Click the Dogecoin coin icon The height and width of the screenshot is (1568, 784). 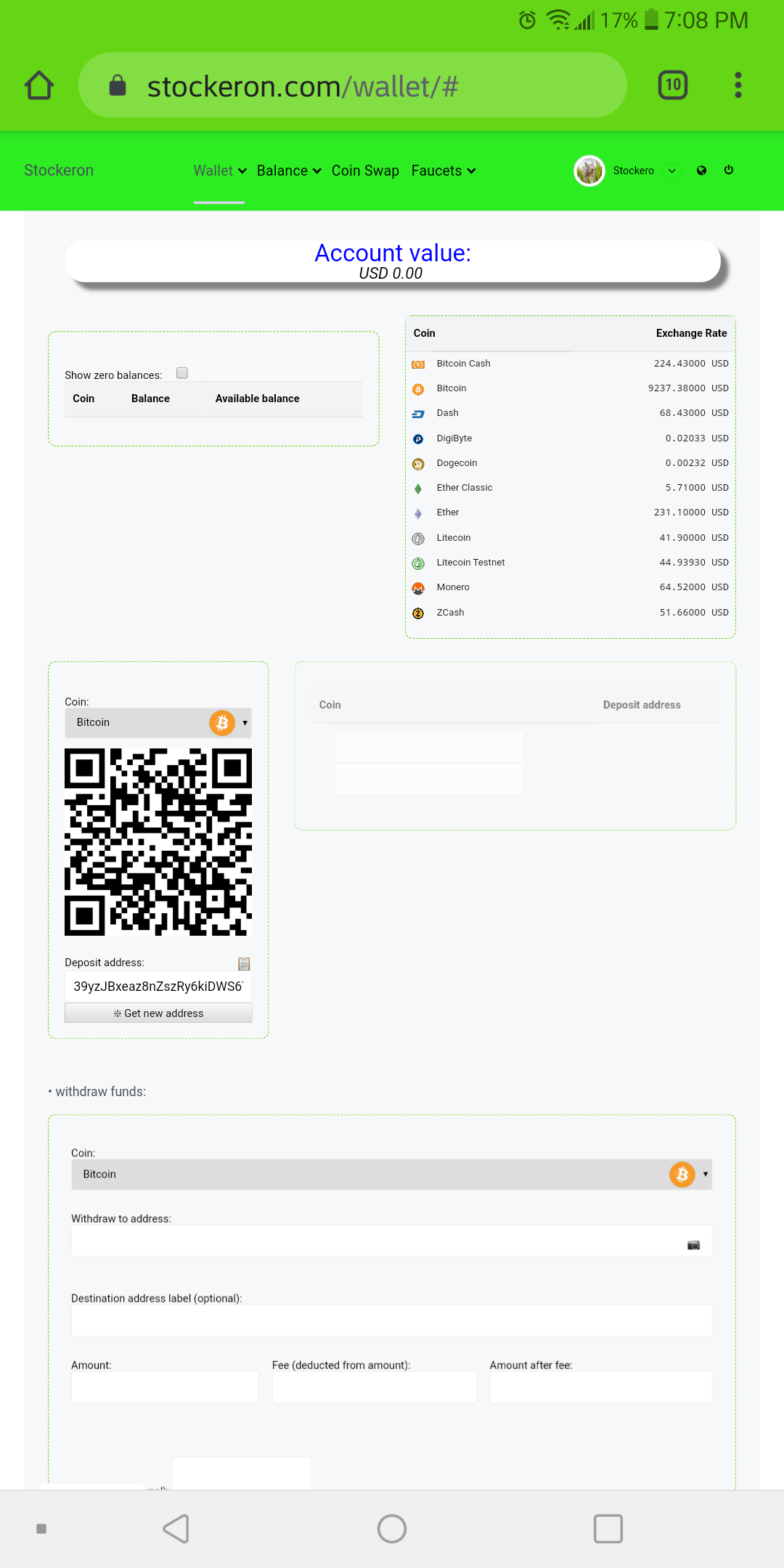click(418, 464)
